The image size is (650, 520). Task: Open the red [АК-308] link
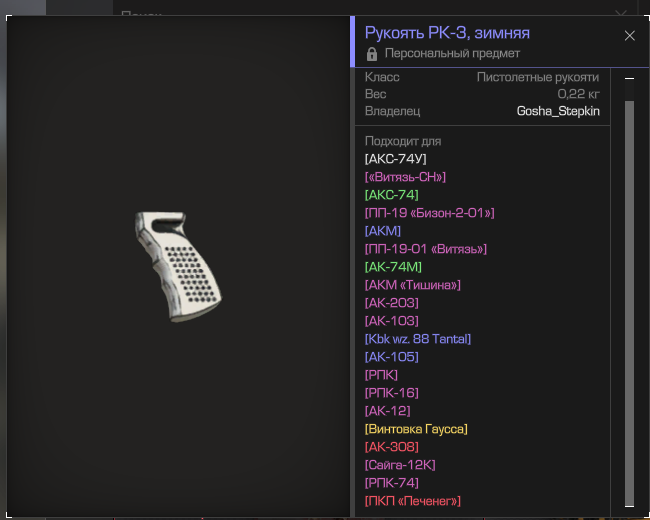tap(392, 447)
